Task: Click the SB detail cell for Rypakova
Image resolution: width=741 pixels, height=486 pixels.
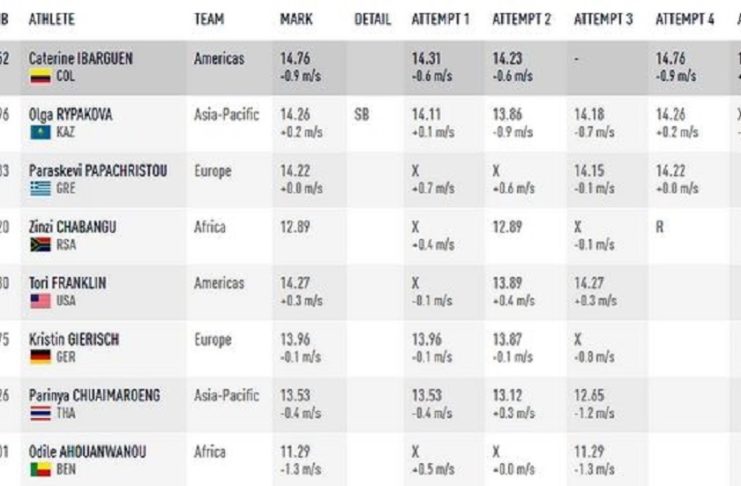Action: (361, 115)
